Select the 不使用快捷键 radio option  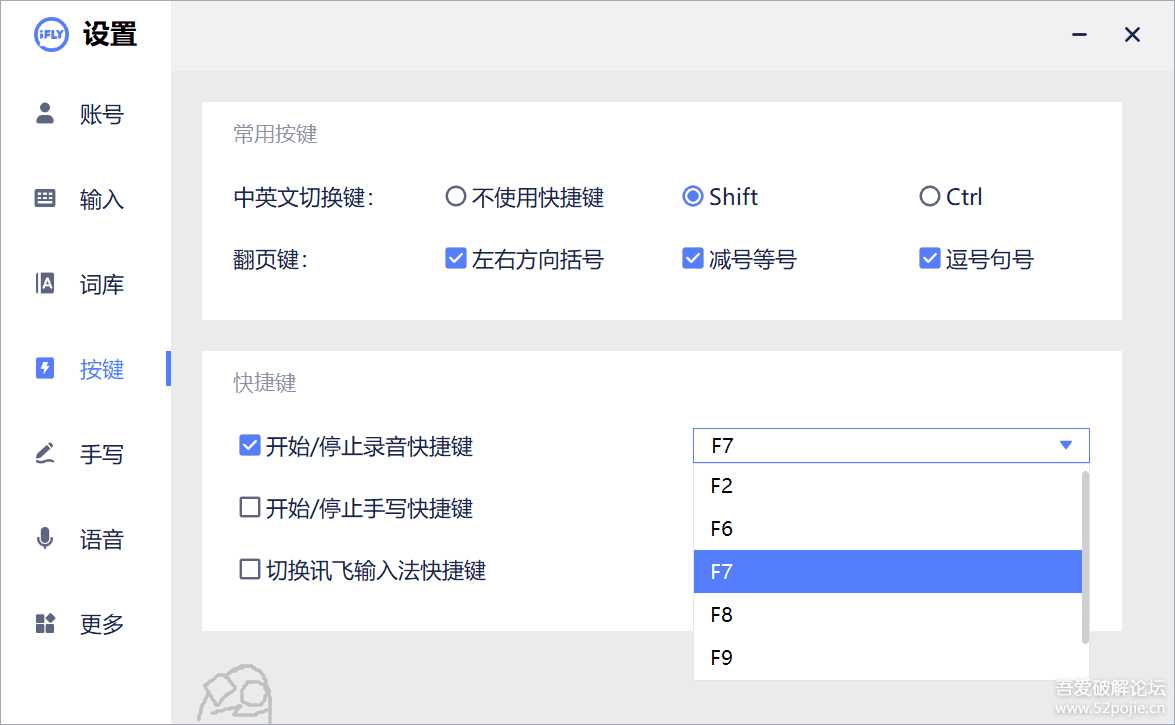[x=456, y=197]
